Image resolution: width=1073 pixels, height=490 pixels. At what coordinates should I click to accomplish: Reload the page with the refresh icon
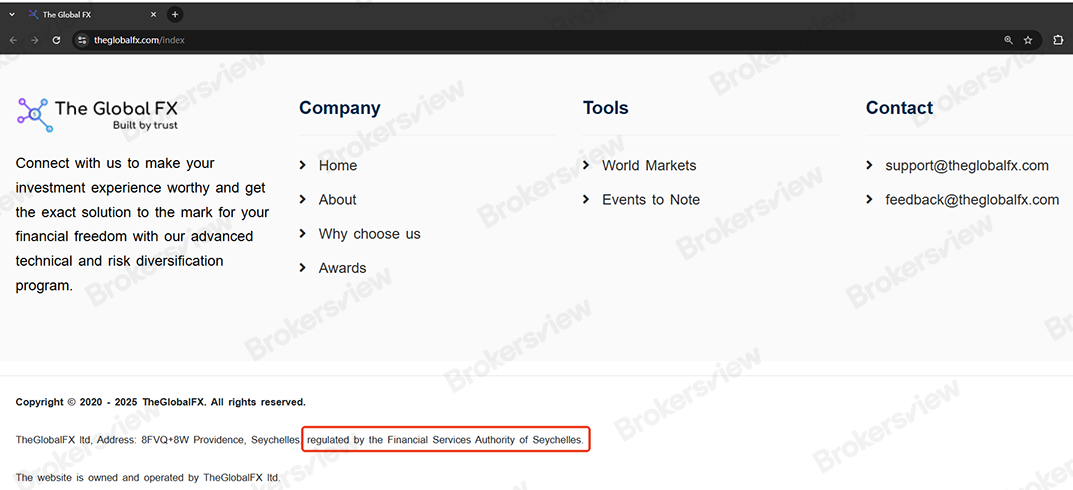click(56, 40)
